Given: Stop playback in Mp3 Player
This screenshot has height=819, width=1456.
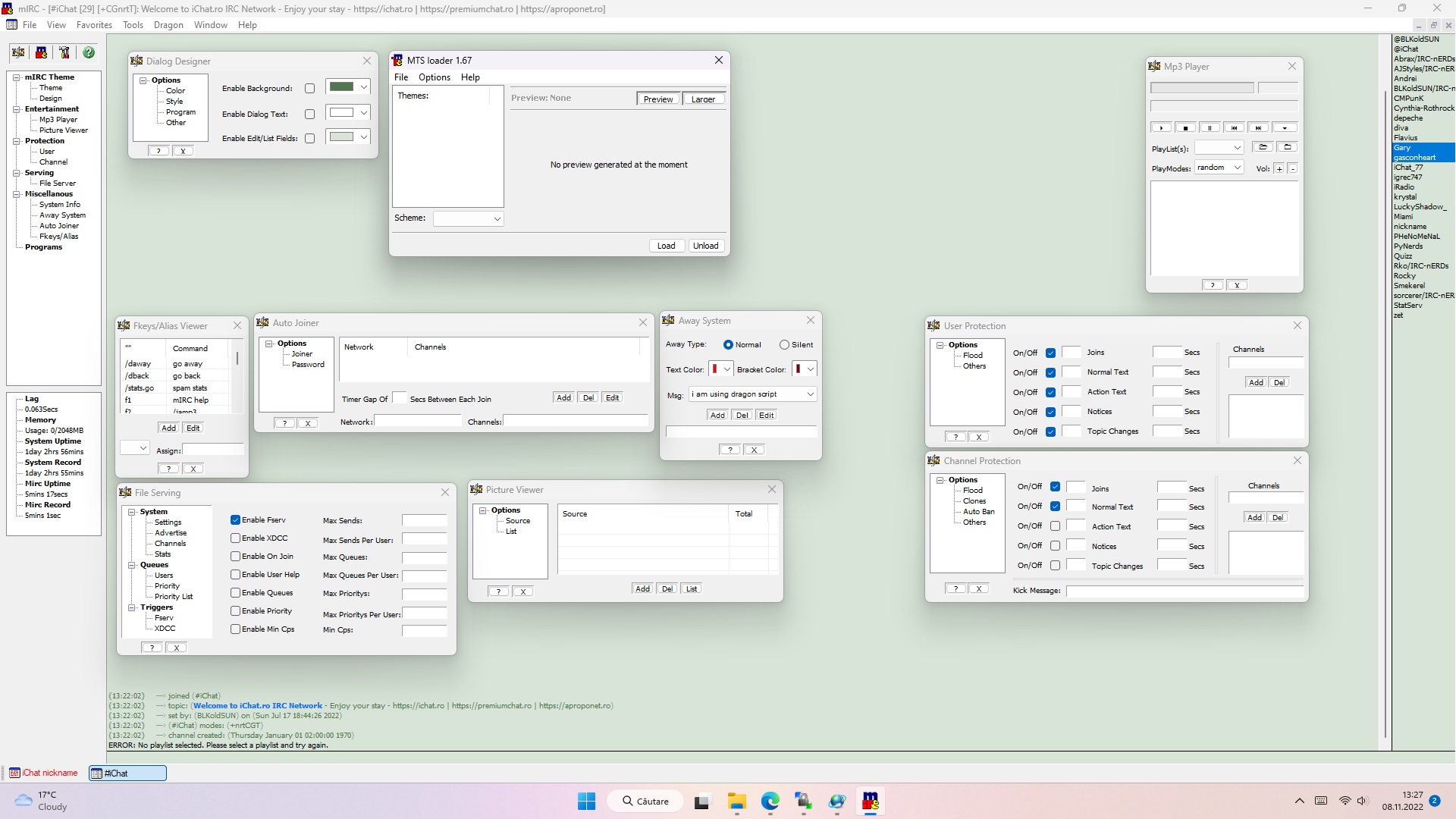Looking at the screenshot, I should click(1185, 127).
